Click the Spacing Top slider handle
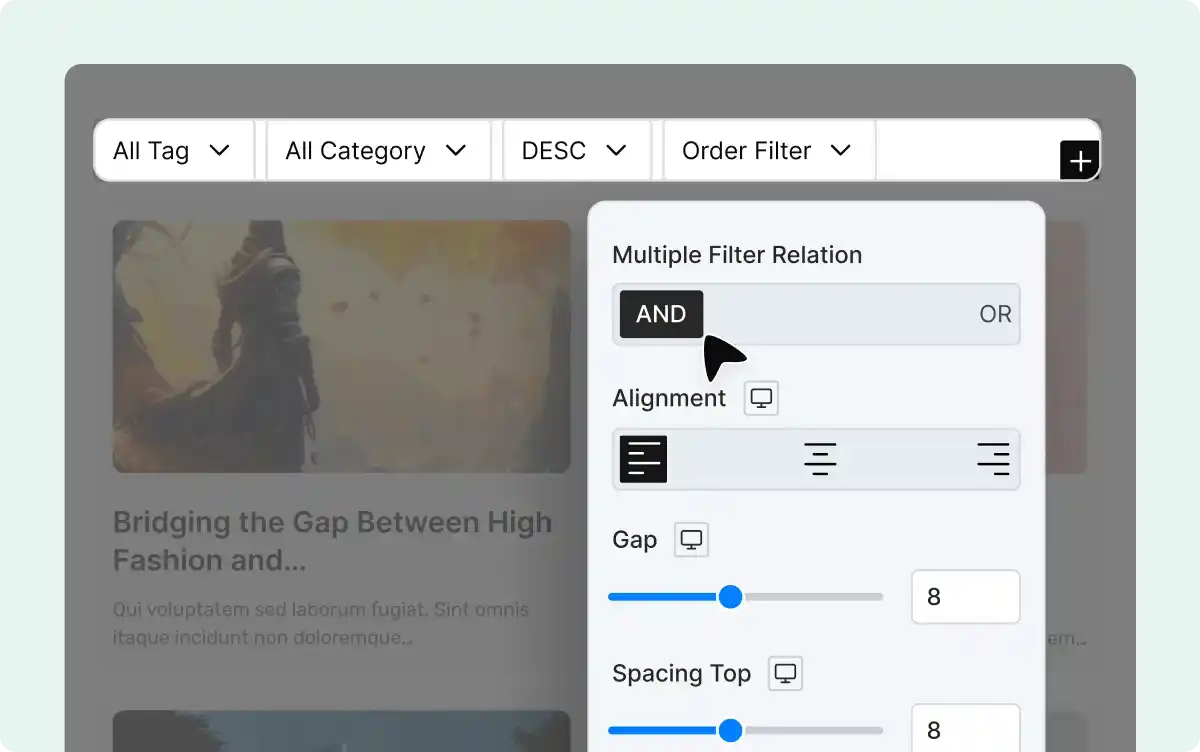Viewport: 1200px width, 752px height. [731, 730]
